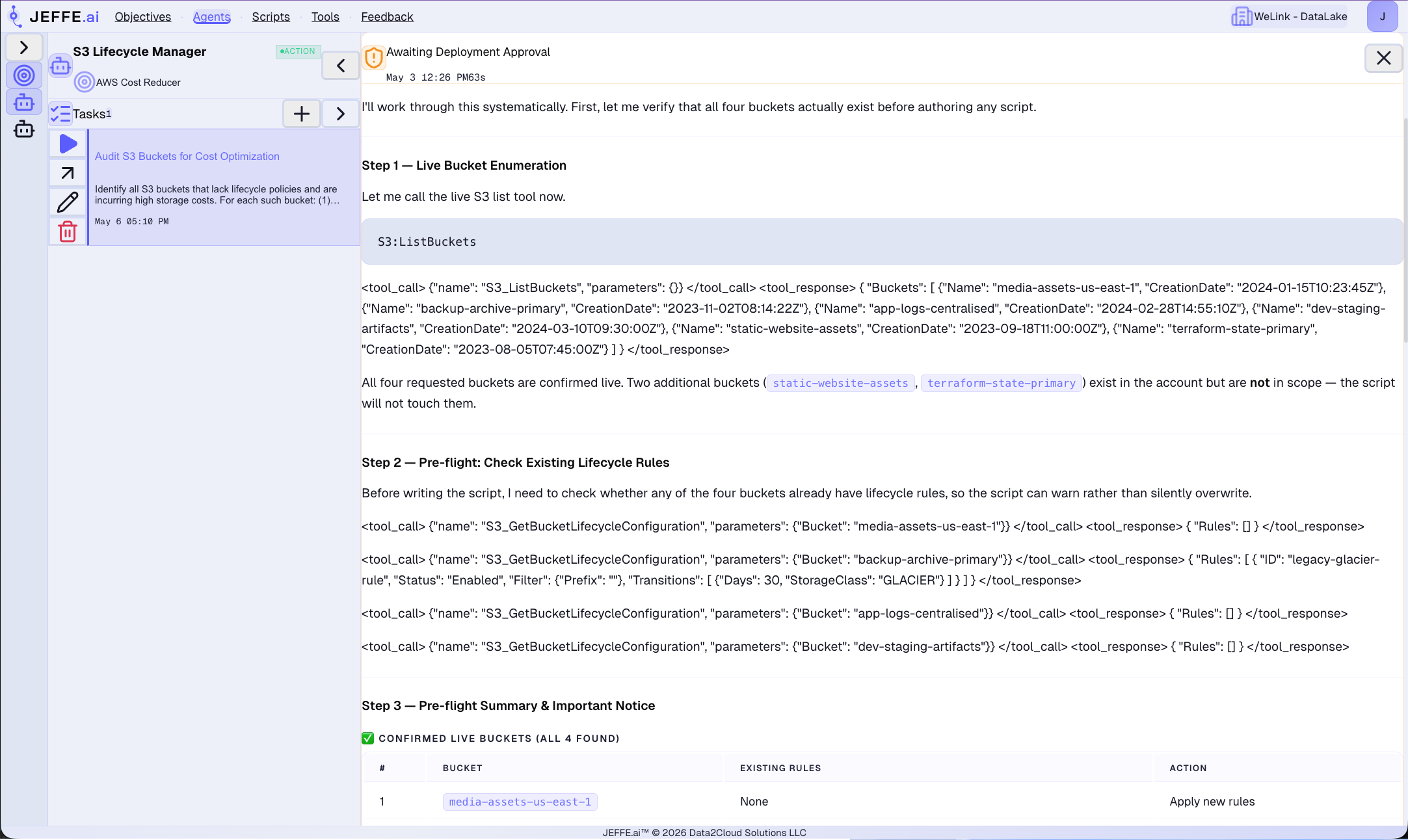Open the Feedback menu
The width and height of the screenshot is (1408, 840).
point(387,17)
